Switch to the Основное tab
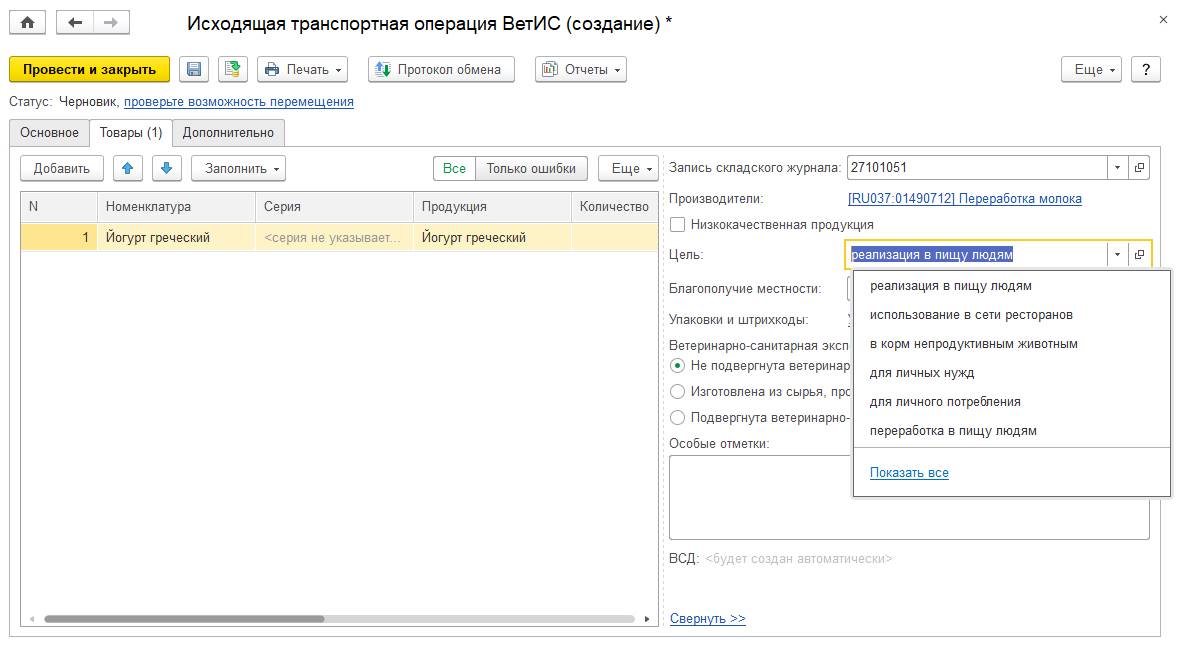The height and width of the screenshot is (648, 1179). (x=49, y=133)
